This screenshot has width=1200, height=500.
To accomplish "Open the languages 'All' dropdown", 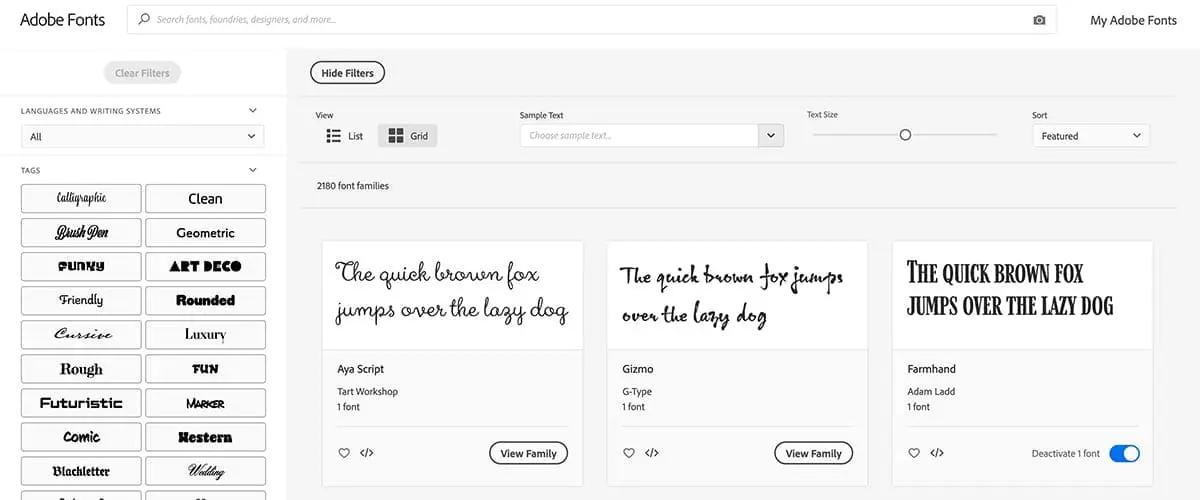I will click(x=143, y=136).
